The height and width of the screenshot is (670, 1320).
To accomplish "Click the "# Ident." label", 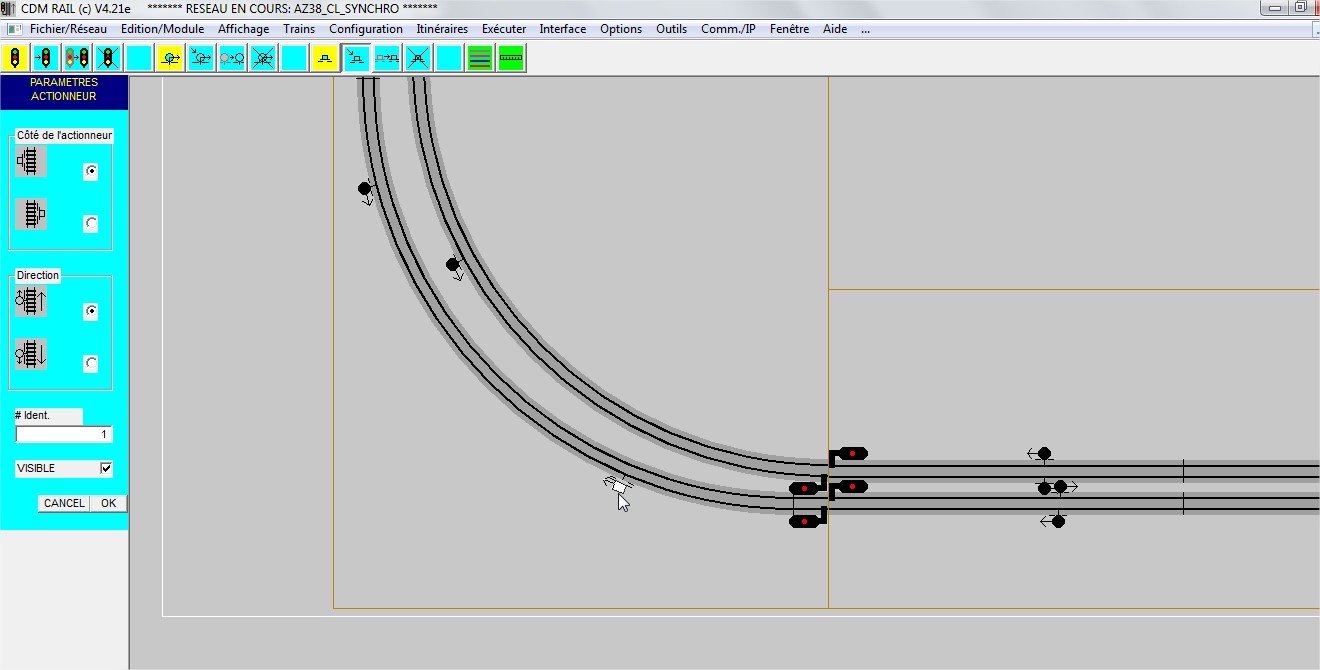I will [x=32, y=415].
